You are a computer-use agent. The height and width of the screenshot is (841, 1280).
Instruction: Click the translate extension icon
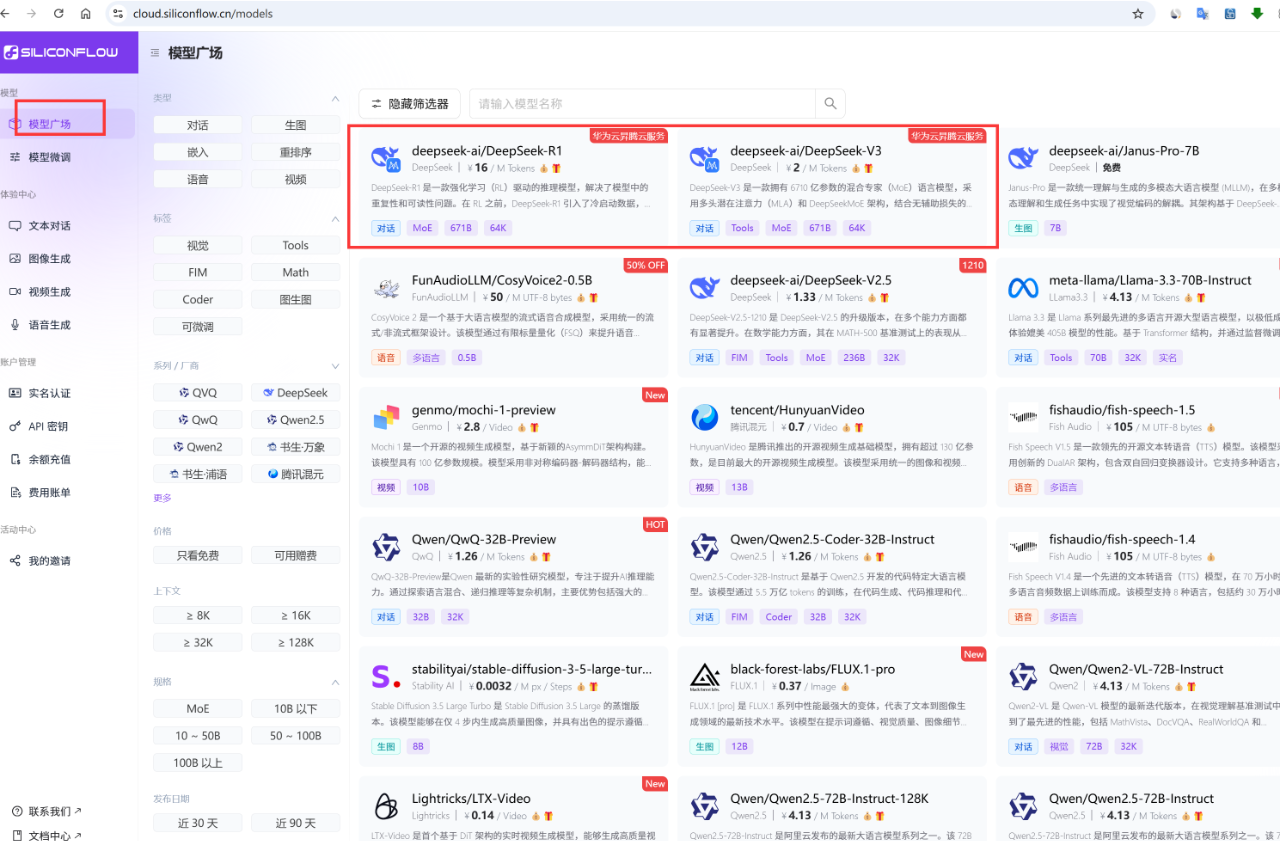coord(1202,14)
